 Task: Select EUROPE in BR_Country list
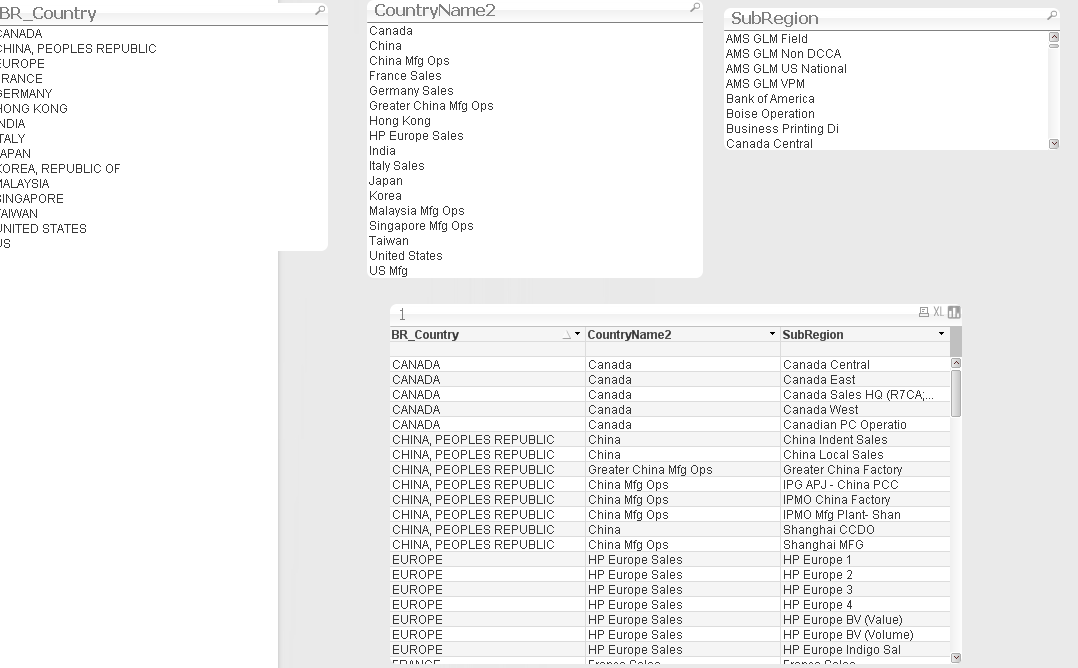22,64
